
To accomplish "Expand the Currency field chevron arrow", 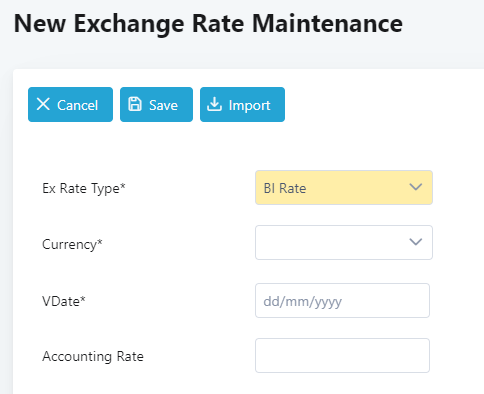I will point(416,242).
